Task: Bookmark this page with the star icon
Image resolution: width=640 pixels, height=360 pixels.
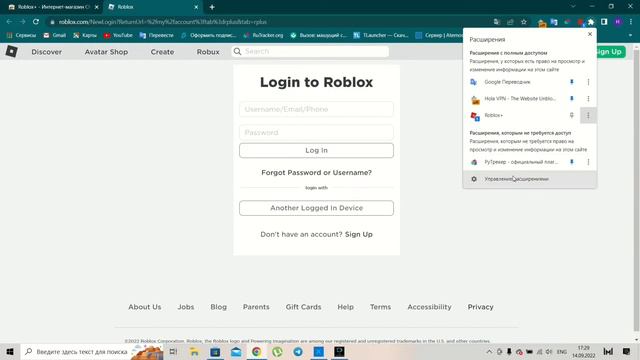Action: 524,22
